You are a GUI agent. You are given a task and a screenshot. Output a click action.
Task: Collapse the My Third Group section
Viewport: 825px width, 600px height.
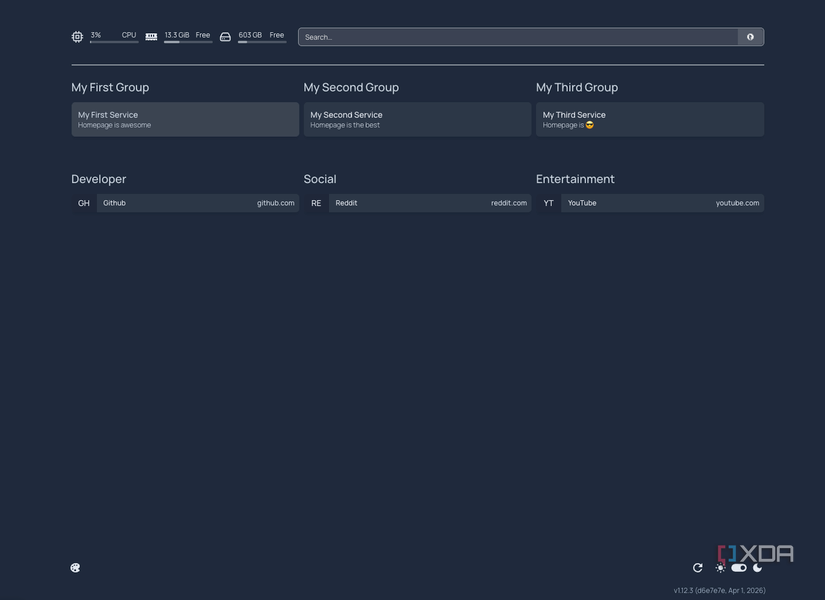point(577,87)
